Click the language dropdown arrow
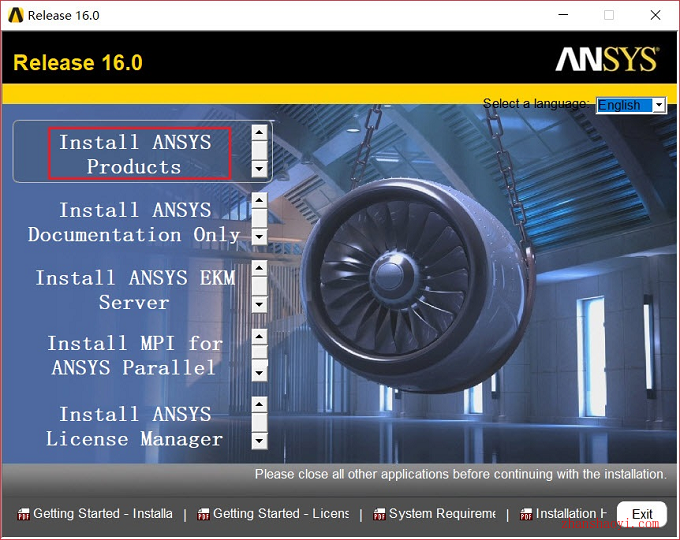Screen dimensions: 680x540 tap(659, 105)
